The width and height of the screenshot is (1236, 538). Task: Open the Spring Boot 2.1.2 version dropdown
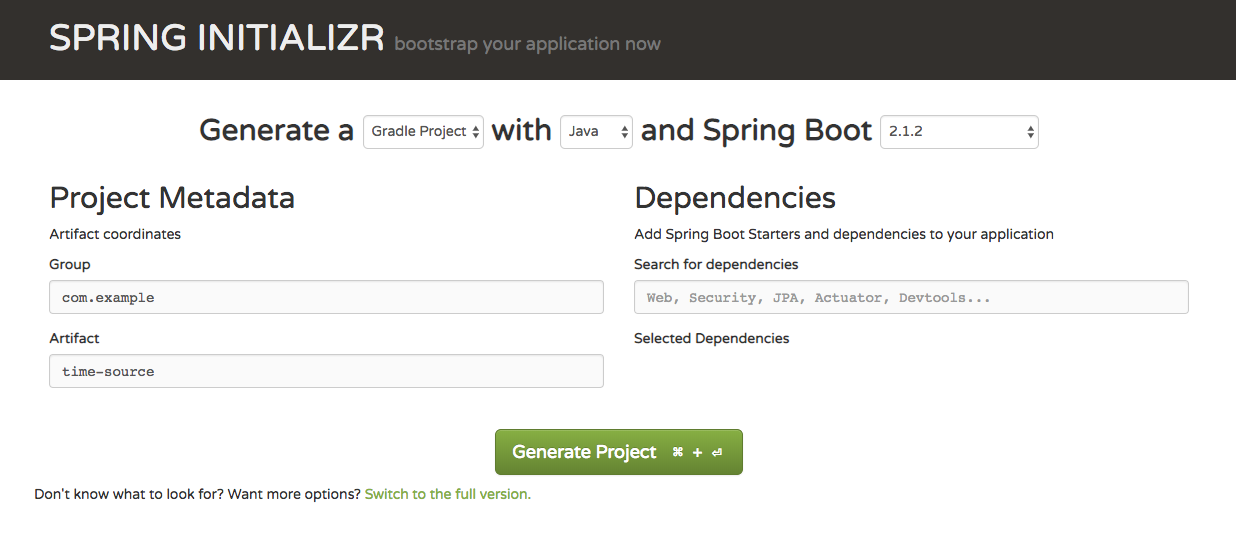pyautogui.click(x=959, y=131)
